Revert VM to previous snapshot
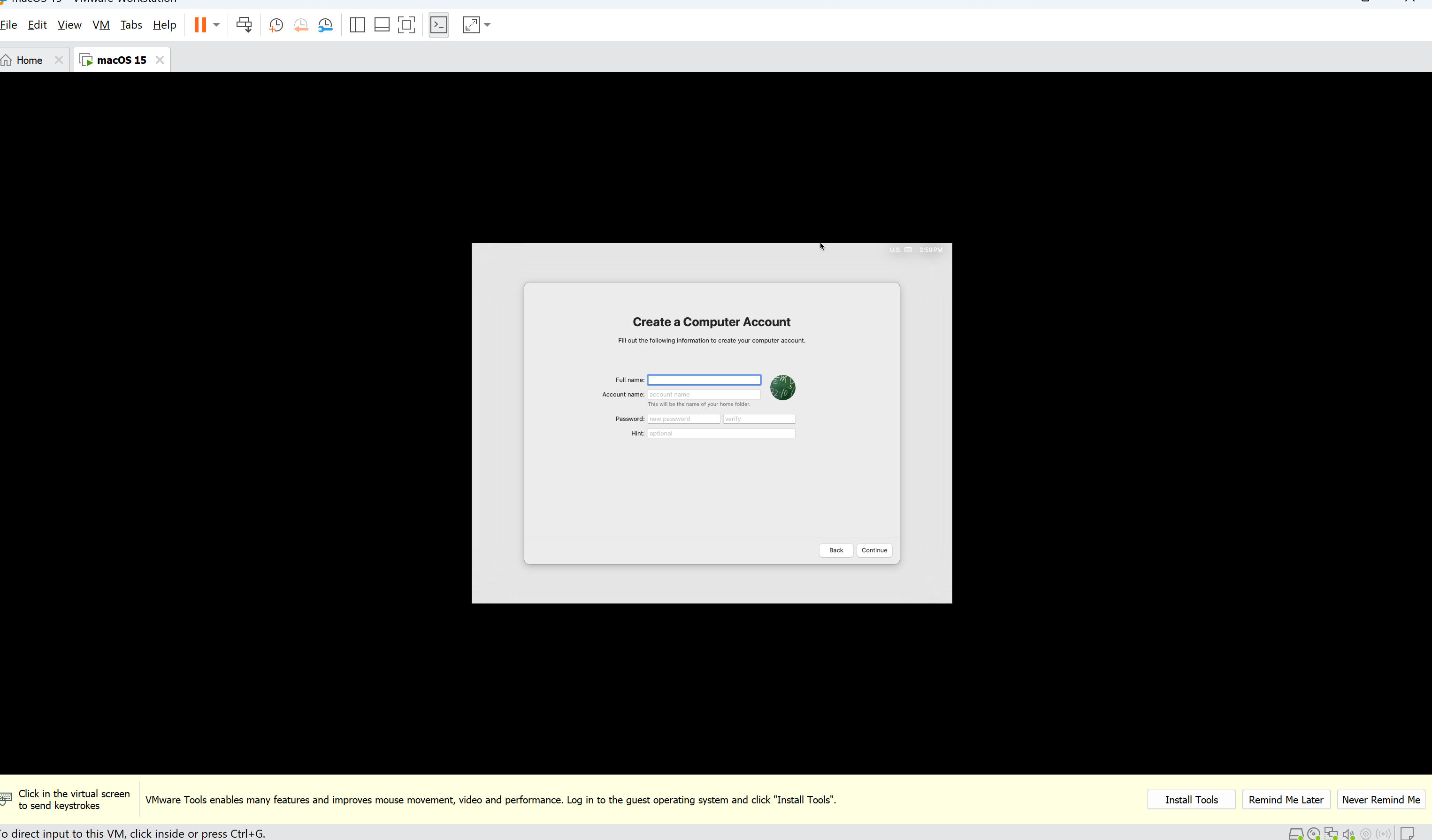1432x840 pixels. [300, 25]
